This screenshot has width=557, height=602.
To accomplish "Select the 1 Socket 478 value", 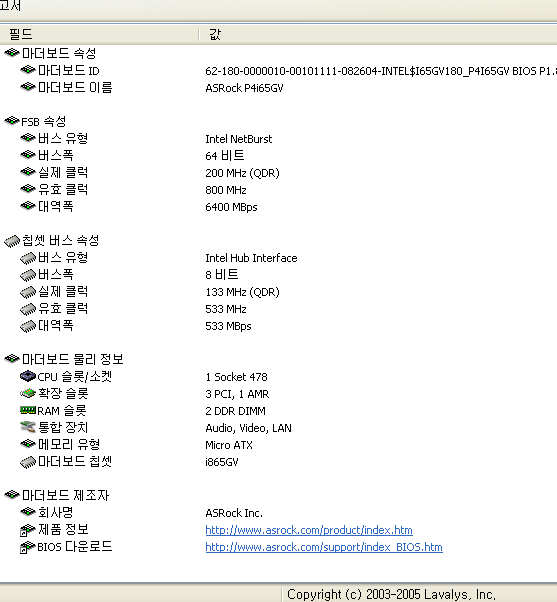I will coord(236,377).
